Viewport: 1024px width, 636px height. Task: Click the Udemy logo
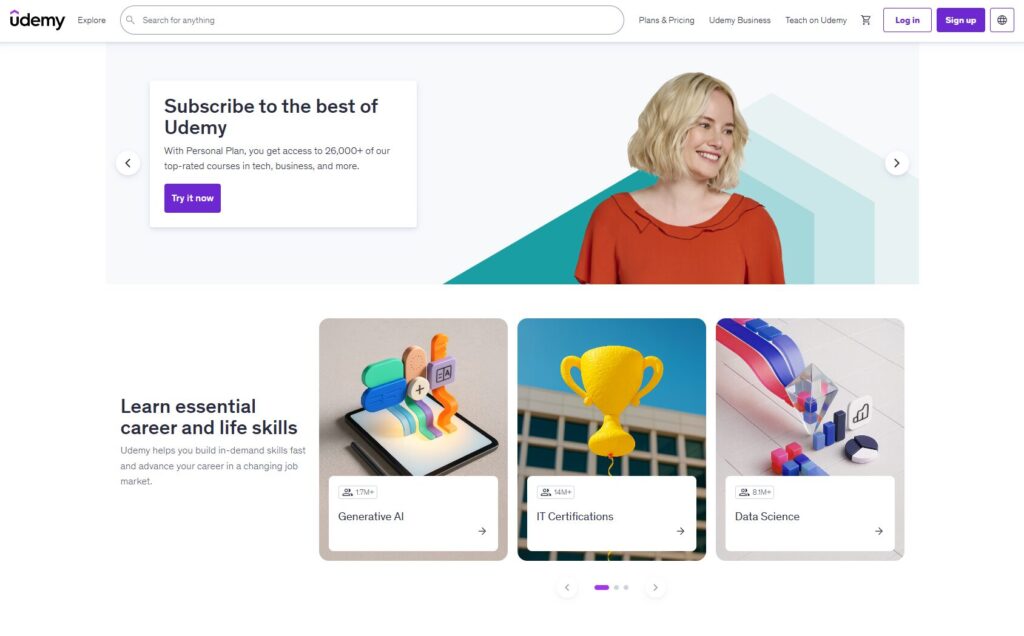click(x=37, y=20)
